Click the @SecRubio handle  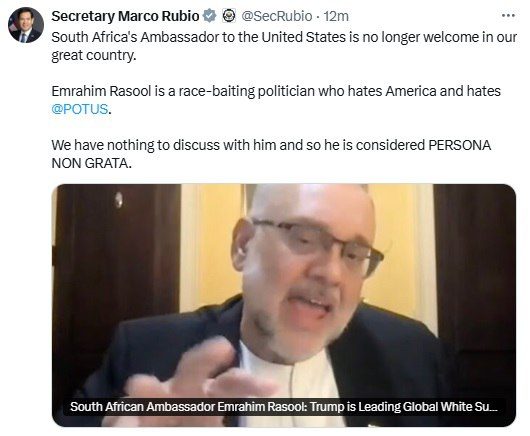point(276,16)
